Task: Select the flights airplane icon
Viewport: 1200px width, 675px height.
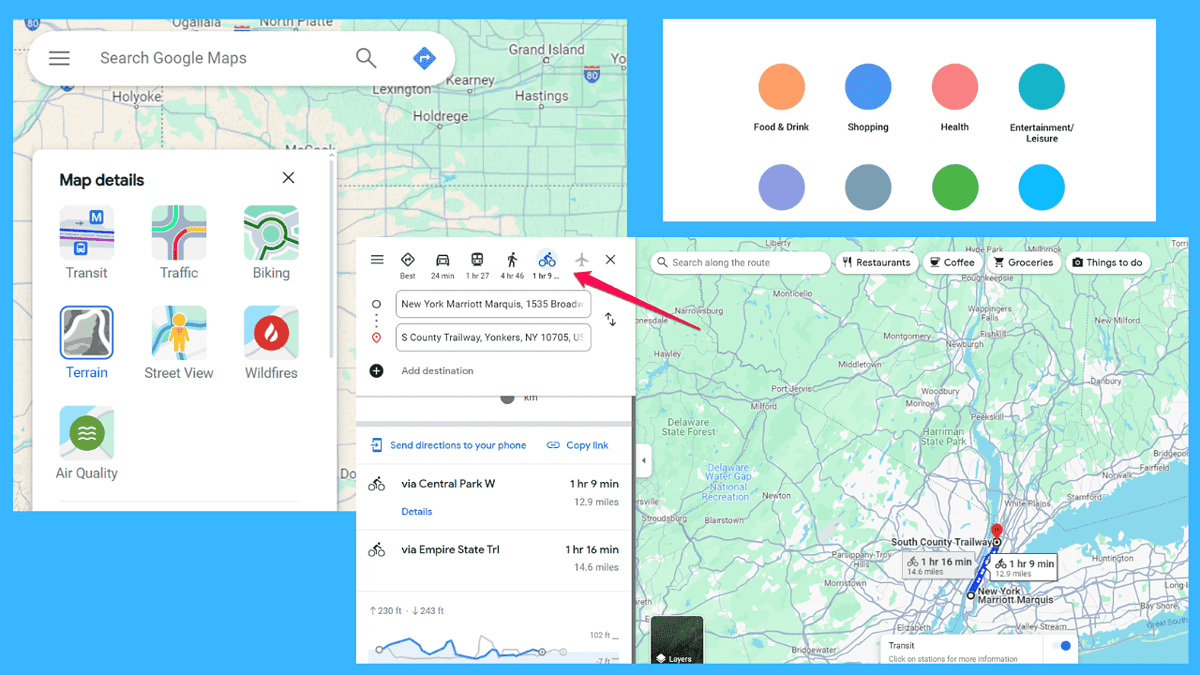Action: [x=582, y=260]
